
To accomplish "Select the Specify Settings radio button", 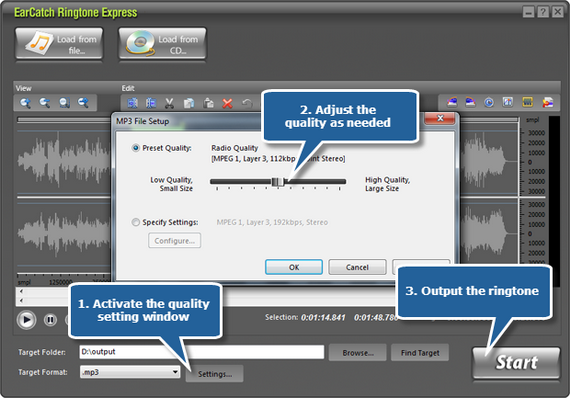I will click(136, 222).
